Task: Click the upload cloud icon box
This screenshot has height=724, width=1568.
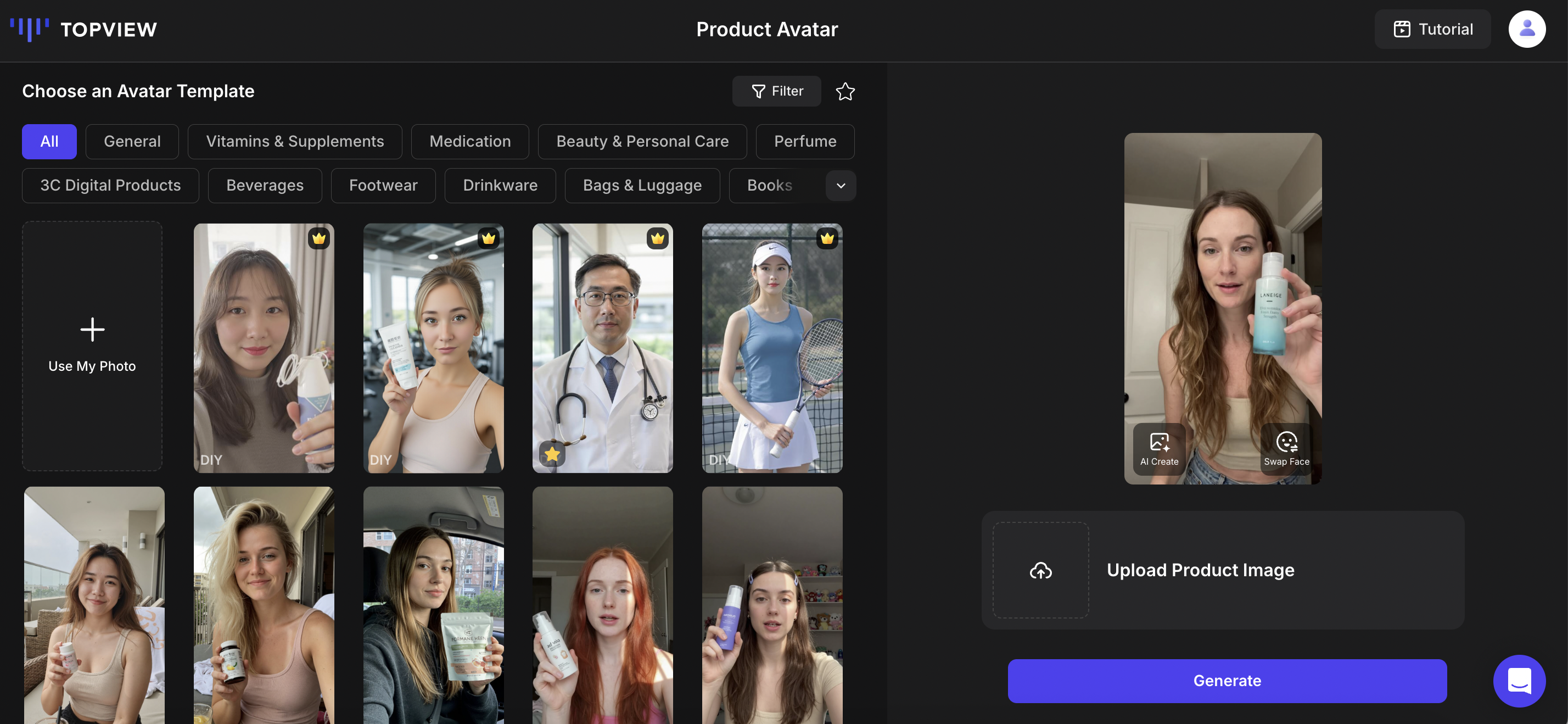Action: click(1040, 570)
